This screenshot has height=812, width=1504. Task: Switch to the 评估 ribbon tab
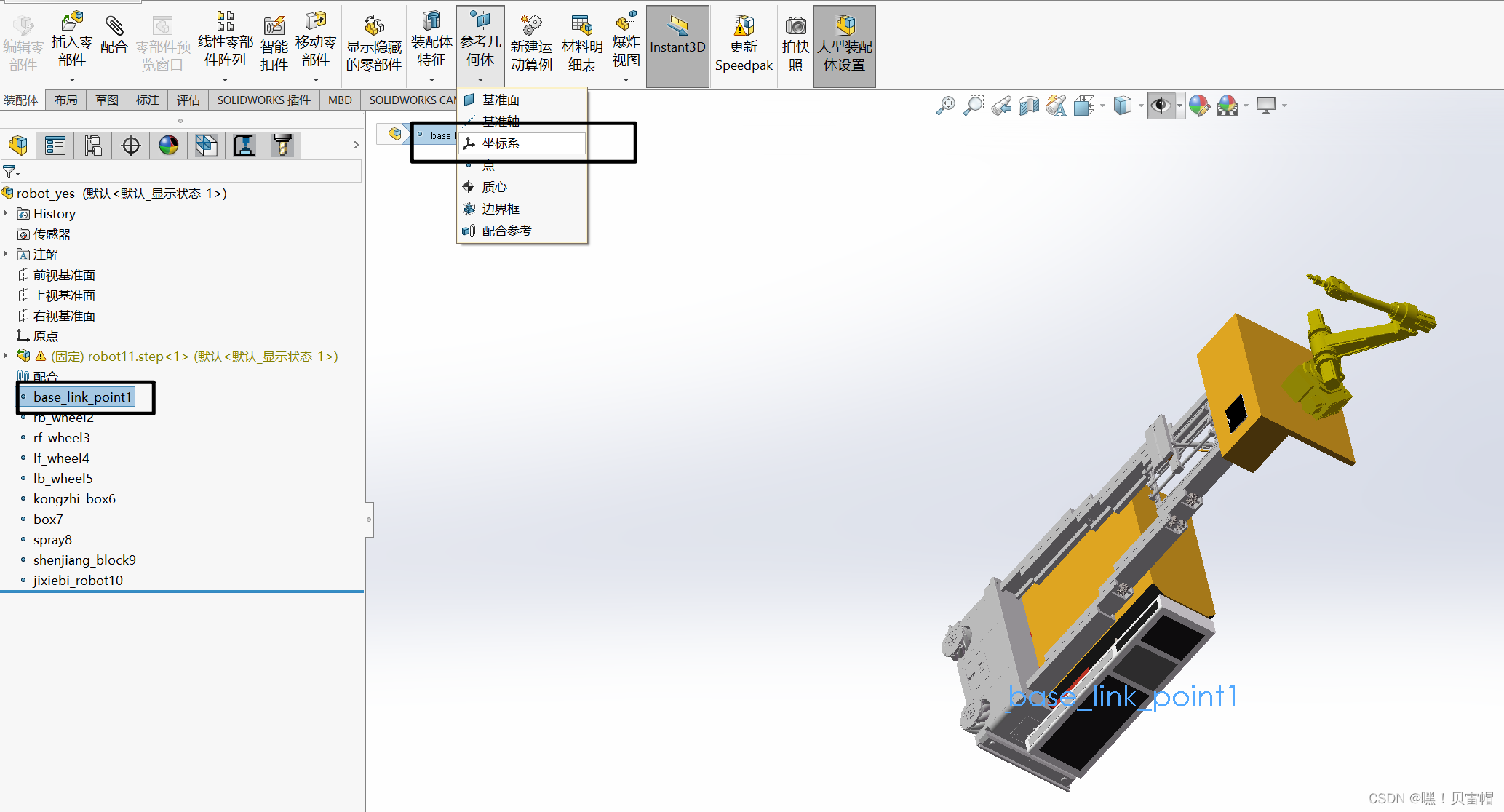tap(188, 100)
